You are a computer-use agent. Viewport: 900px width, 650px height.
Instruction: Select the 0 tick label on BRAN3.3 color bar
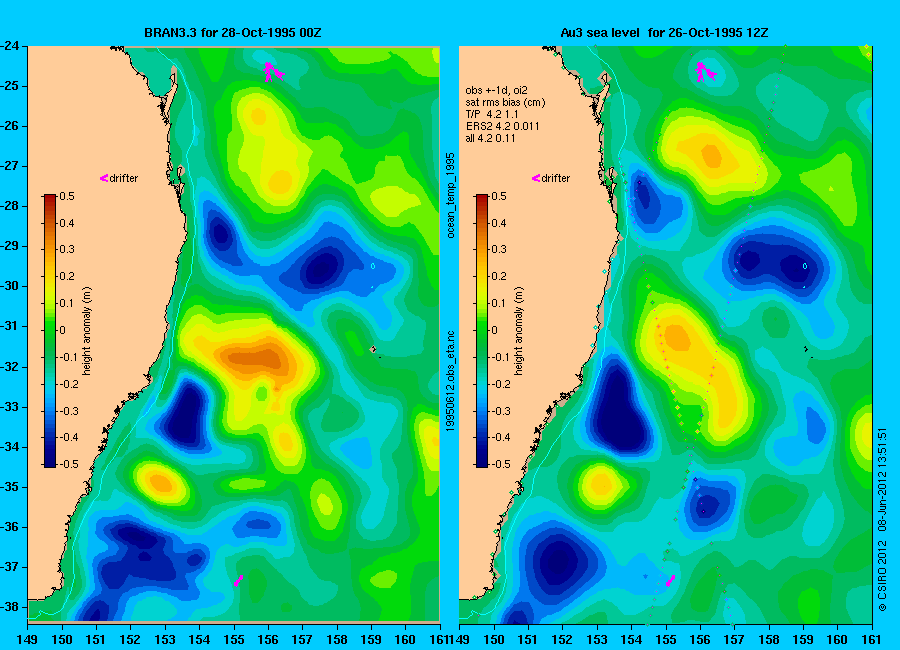pyautogui.click(x=63, y=330)
